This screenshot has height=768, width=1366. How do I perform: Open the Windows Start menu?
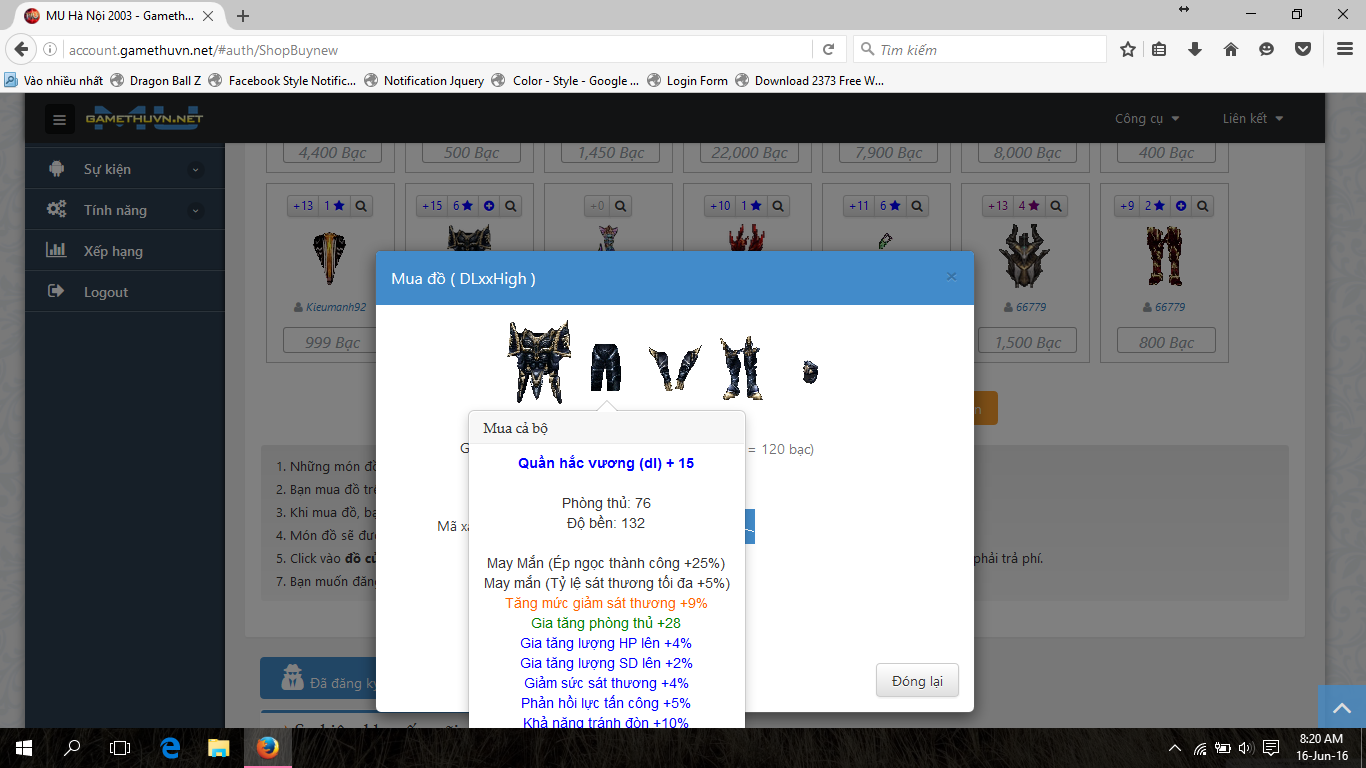point(23,747)
